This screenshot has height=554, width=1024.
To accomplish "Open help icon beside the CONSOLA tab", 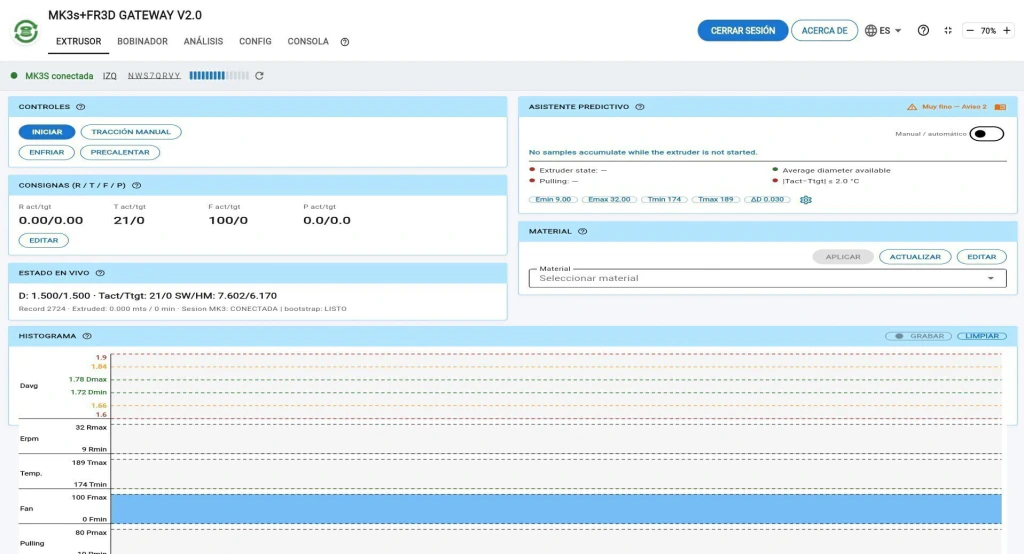I will pyautogui.click(x=345, y=42).
